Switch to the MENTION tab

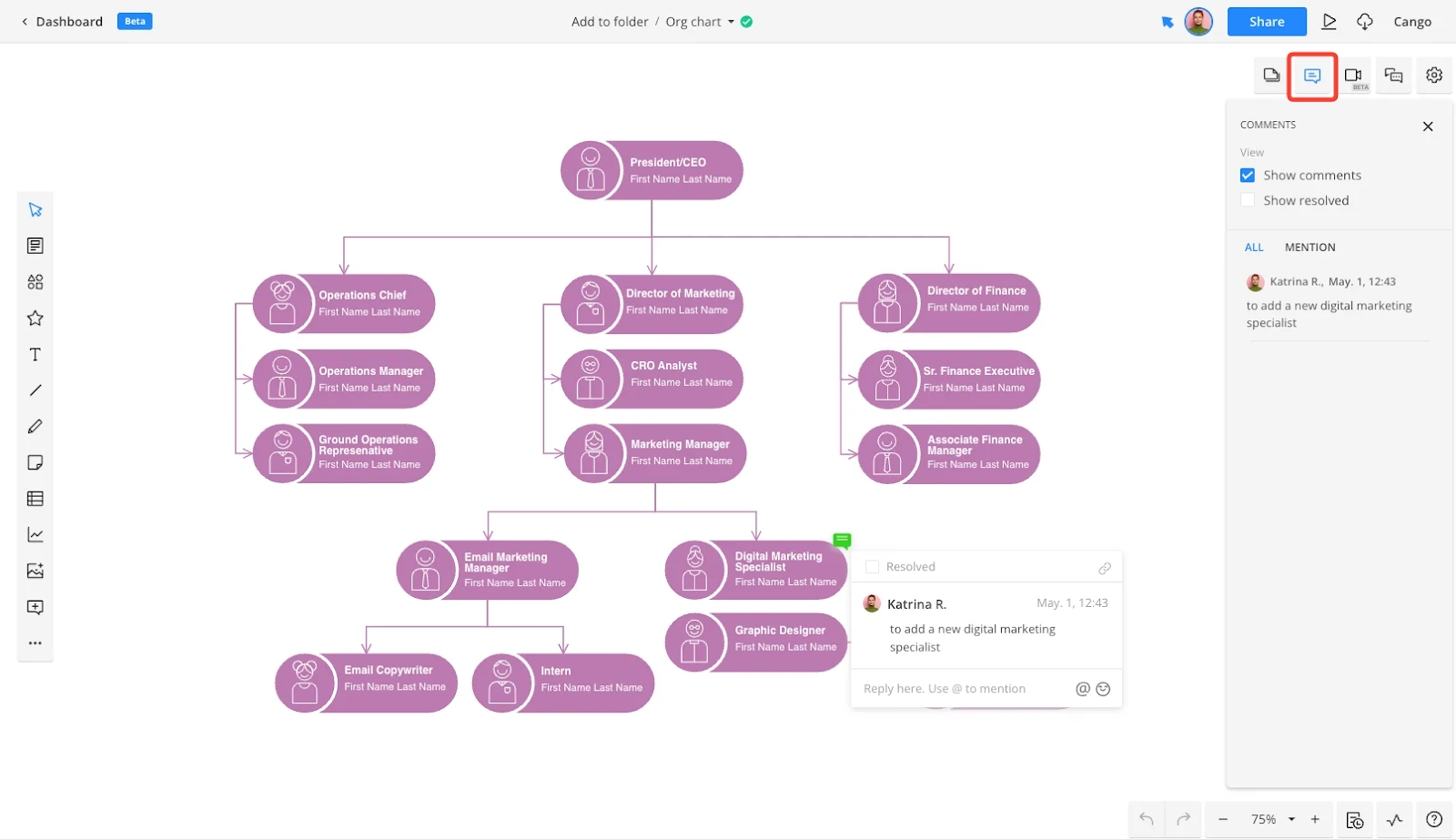[1310, 247]
